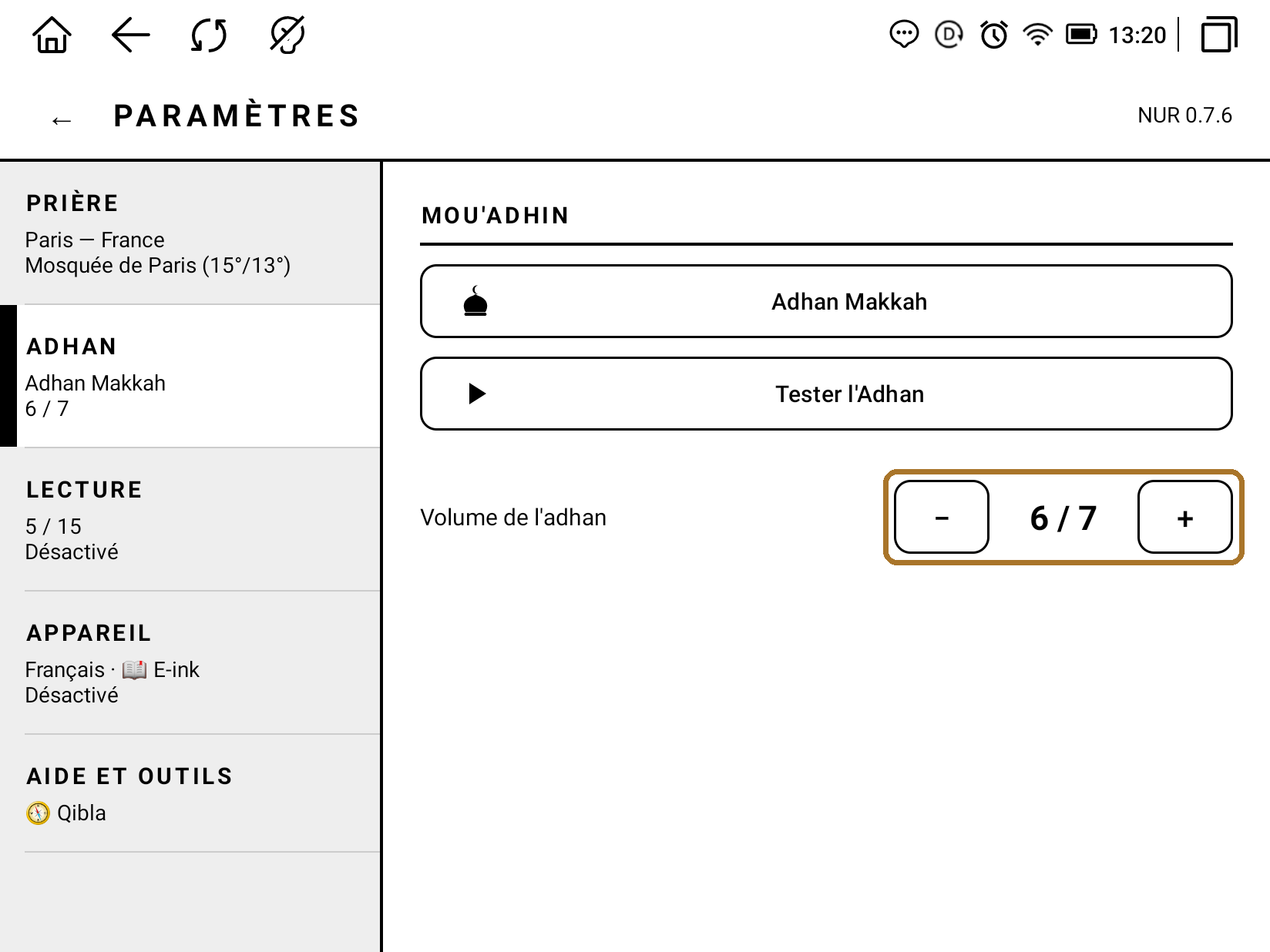The image size is (1270, 952).
Task: Open the Prière settings section
Action: pyautogui.click(x=190, y=233)
